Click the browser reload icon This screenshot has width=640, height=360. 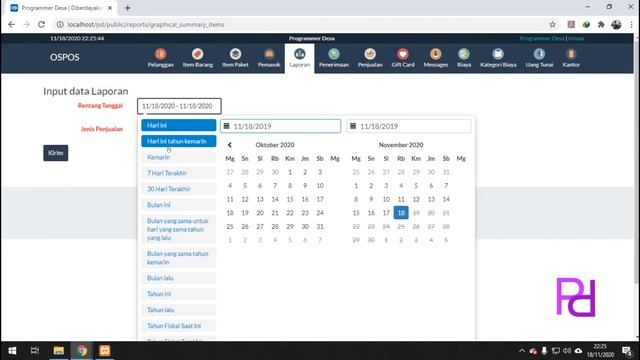coord(42,24)
